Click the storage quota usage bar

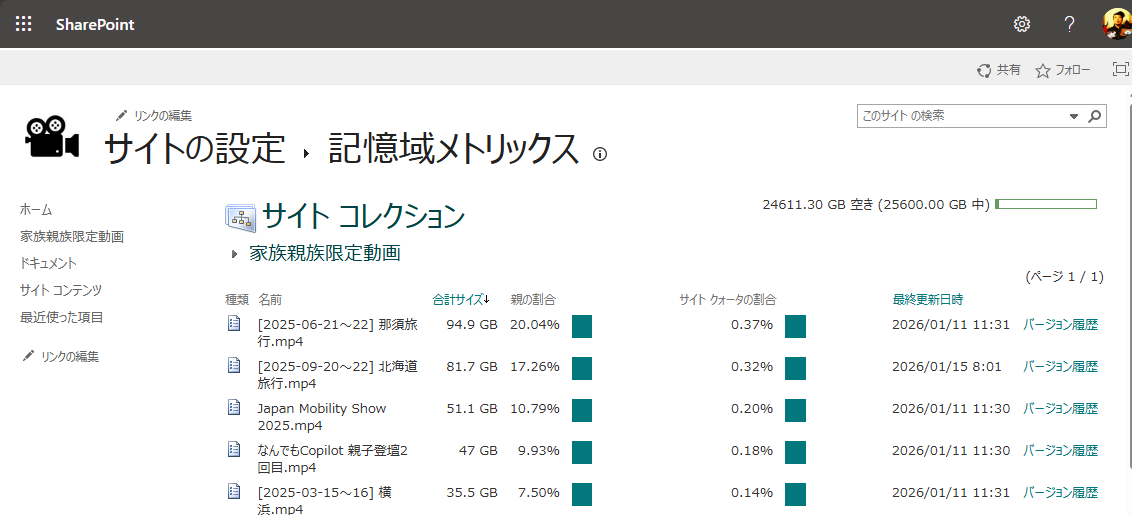[1046, 204]
